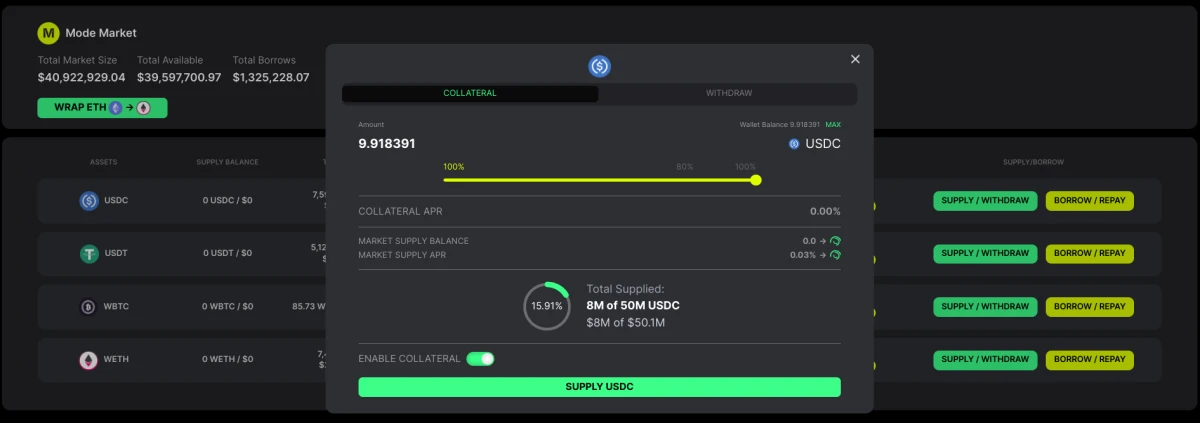Image resolution: width=1200 pixels, height=423 pixels.
Task: Toggle the Enable Collateral switch
Action: (480, 358)
